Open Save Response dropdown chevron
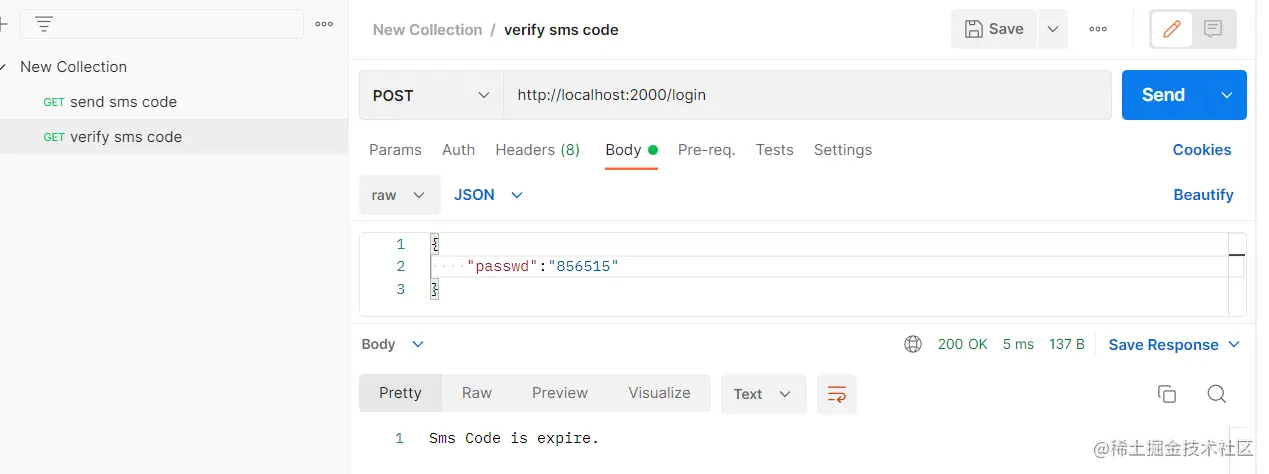The image size is (1269, 474). click(1234, 344)
